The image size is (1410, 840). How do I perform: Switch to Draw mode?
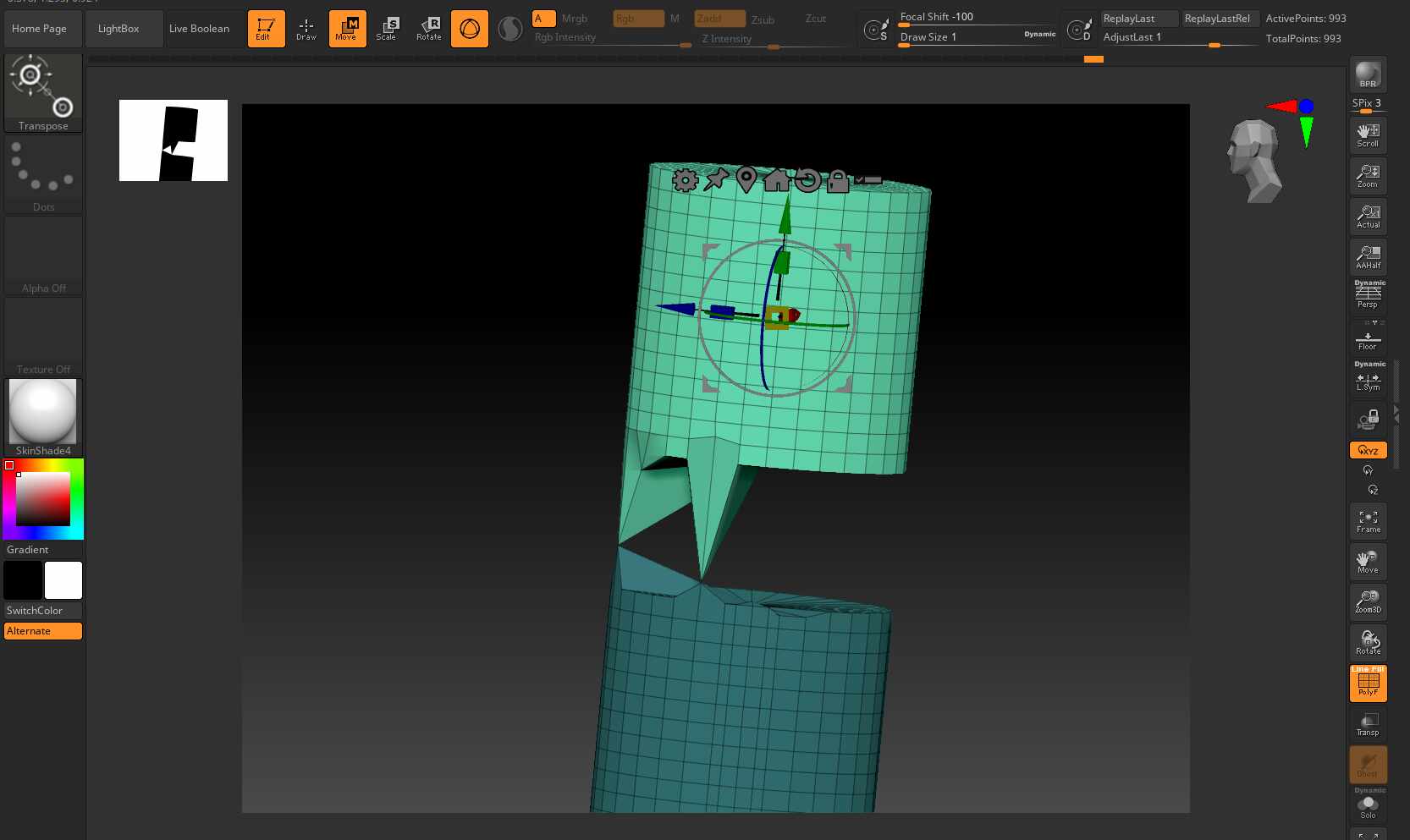(306, 29)
